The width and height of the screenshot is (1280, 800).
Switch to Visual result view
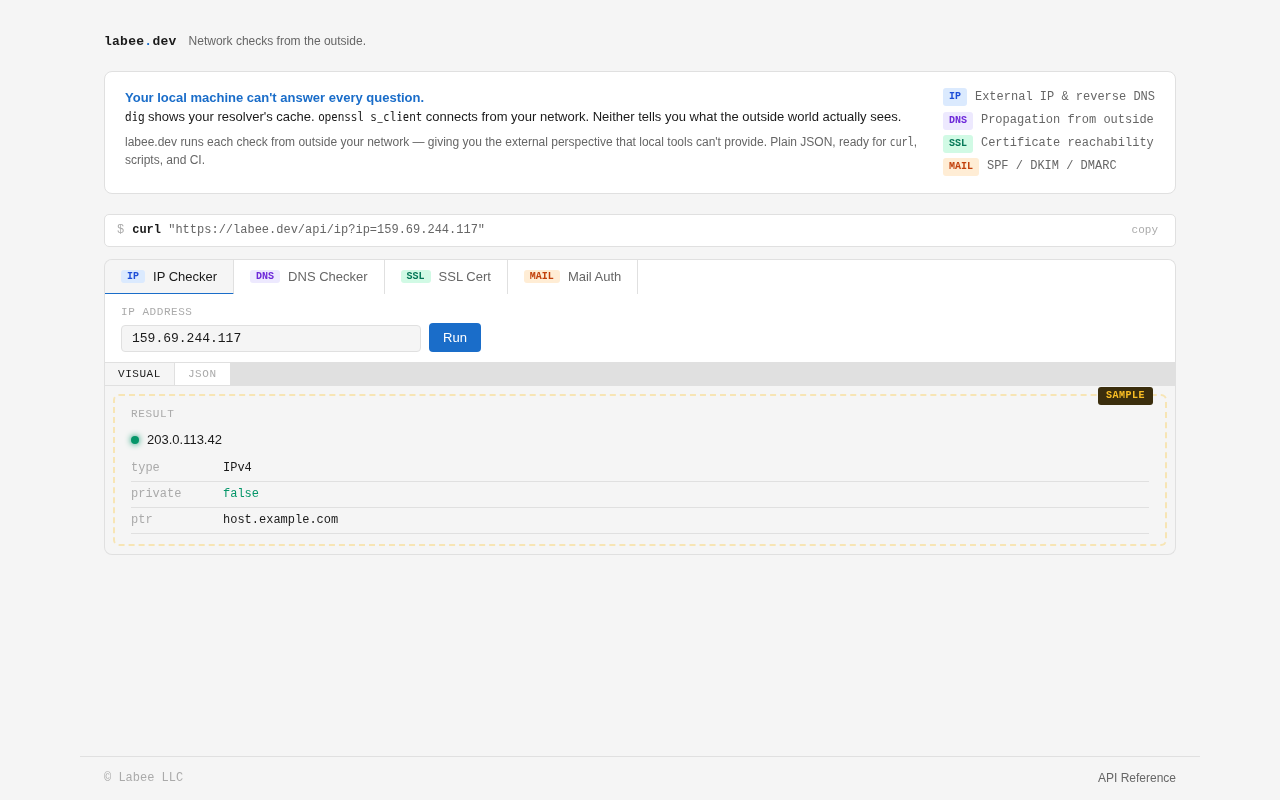click(139, 374)
